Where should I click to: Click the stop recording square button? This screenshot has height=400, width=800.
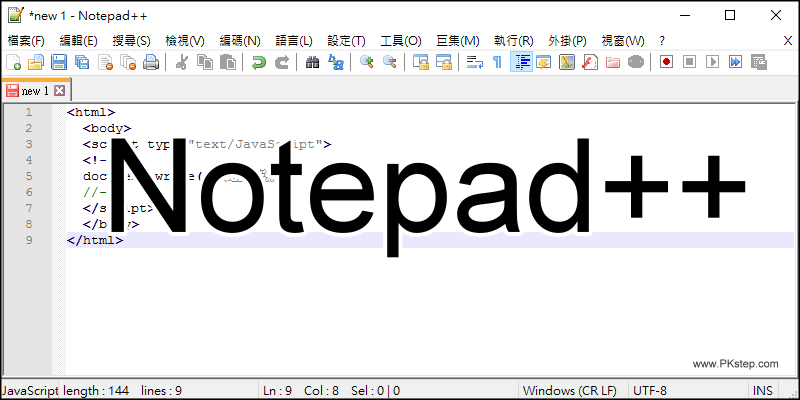(x=689, y=62)
